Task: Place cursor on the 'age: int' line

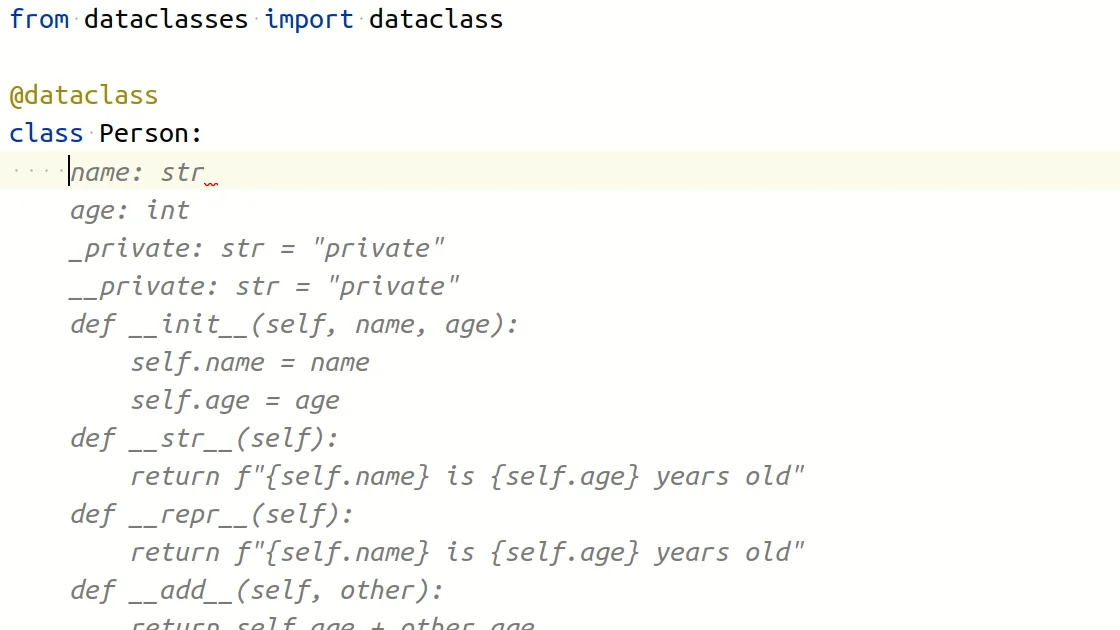Action: click(129, 210)
